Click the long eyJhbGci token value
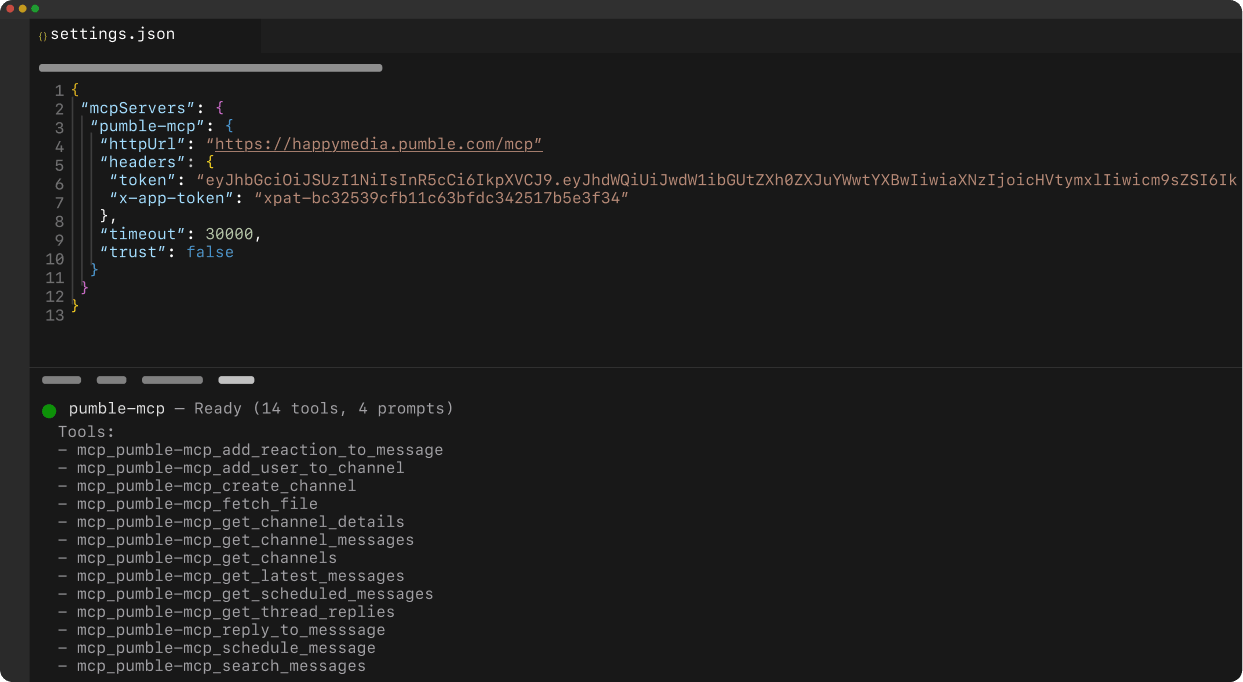The width and height of the screenshot is (1243, 682). pyautogui.click(x=717, y=180)
